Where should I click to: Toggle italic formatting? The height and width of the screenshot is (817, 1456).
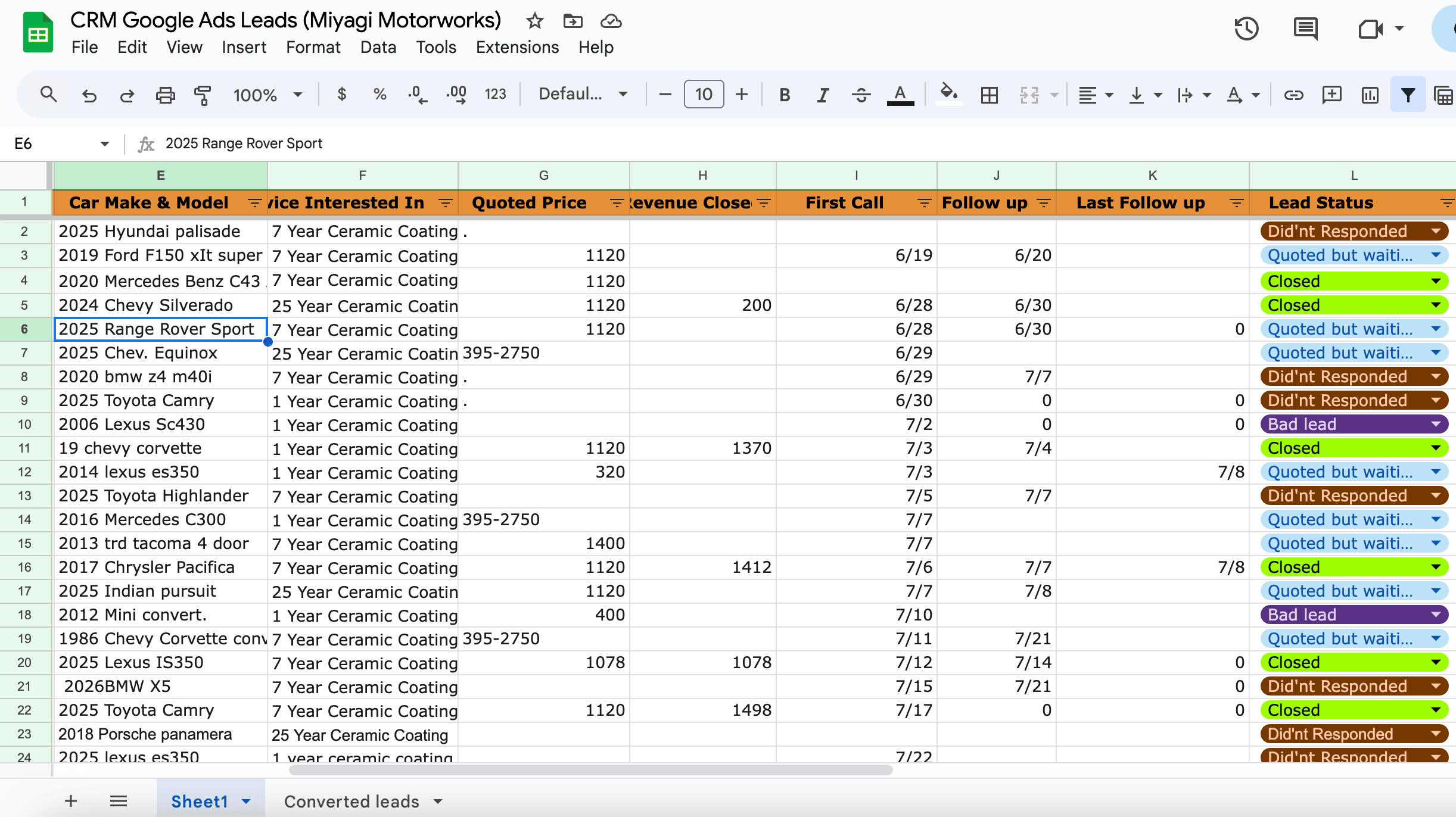pyautogui.click(x=823, y=95)
